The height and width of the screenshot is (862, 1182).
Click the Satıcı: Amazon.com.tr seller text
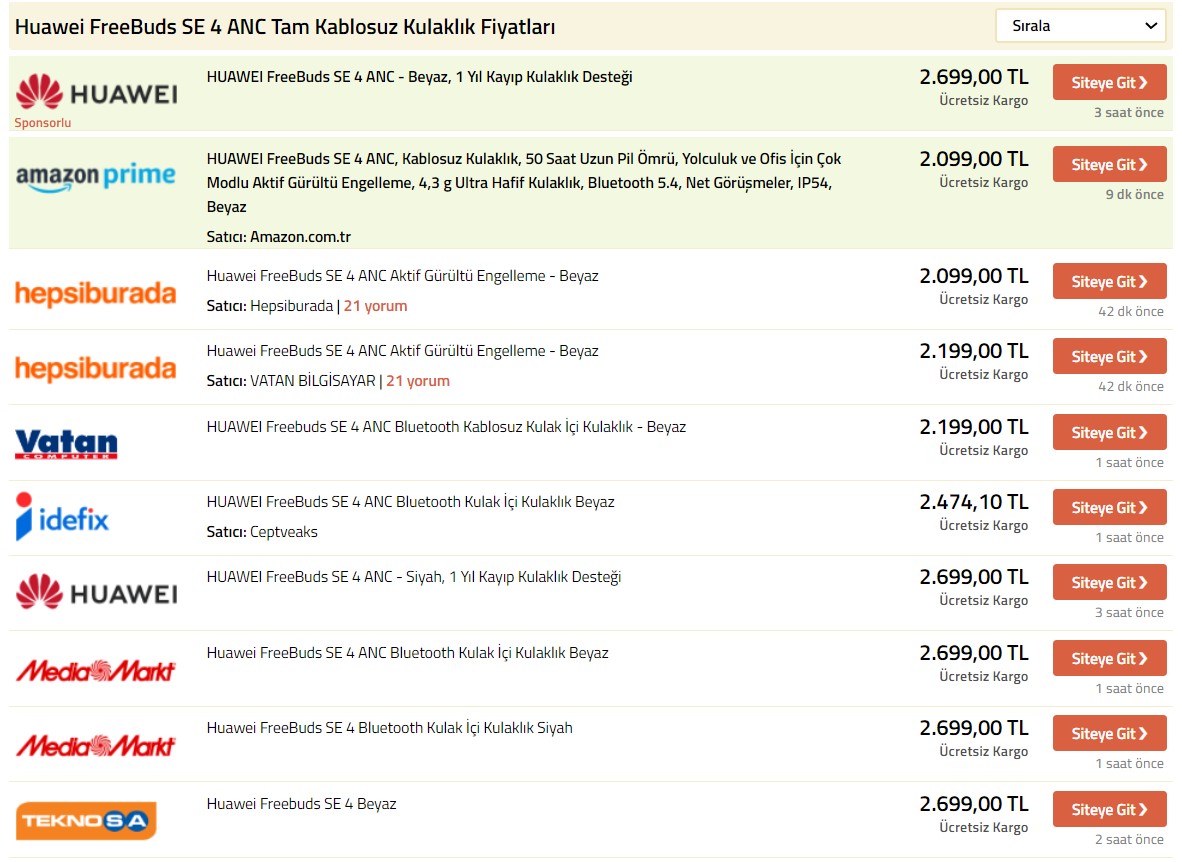279,237
